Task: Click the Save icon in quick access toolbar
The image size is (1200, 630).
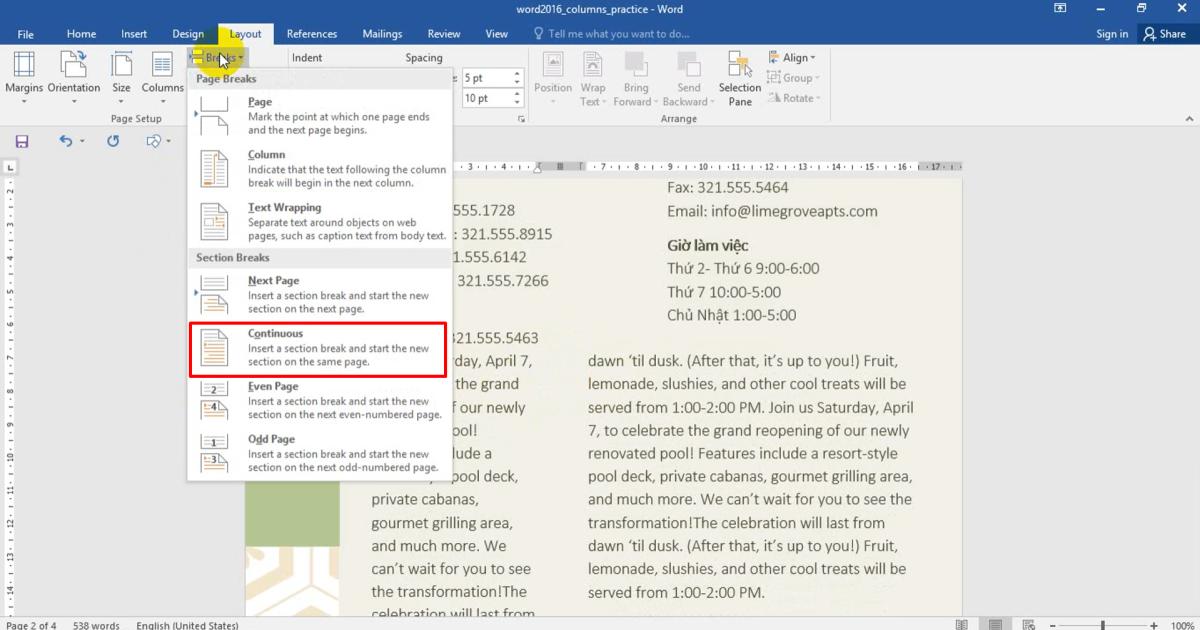Action: click(22, 142)
